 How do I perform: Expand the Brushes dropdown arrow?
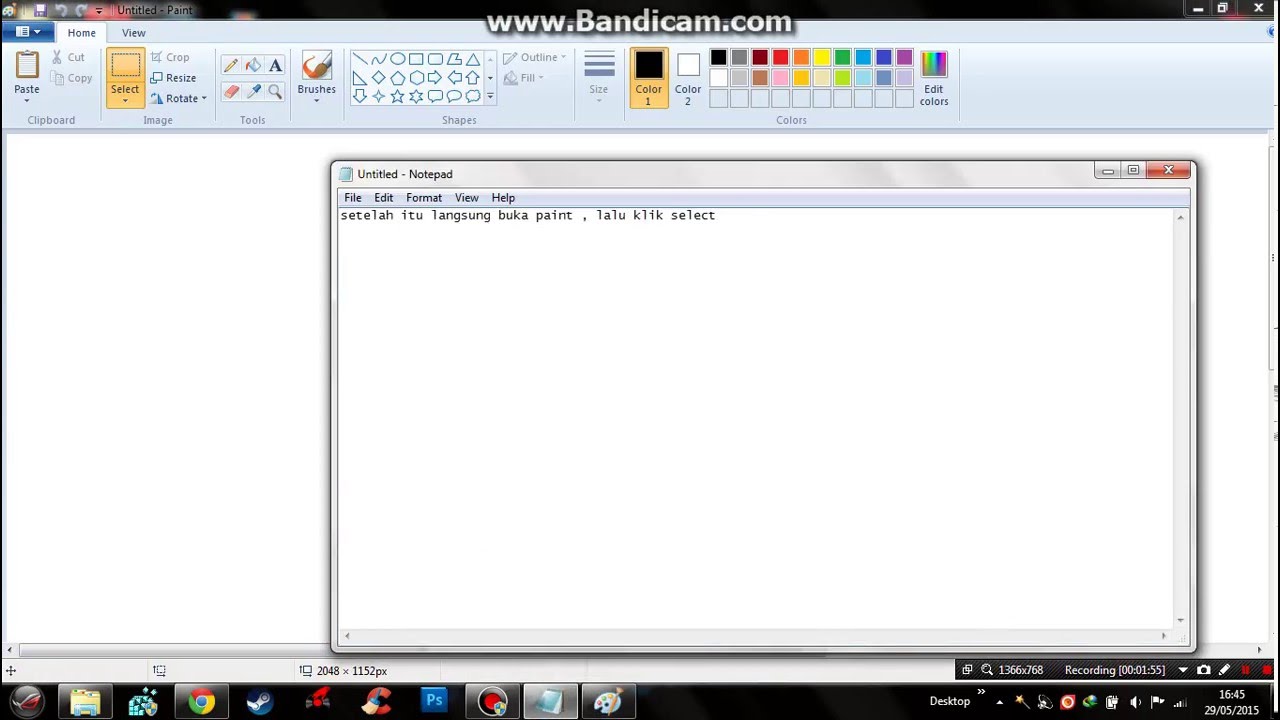316,101
